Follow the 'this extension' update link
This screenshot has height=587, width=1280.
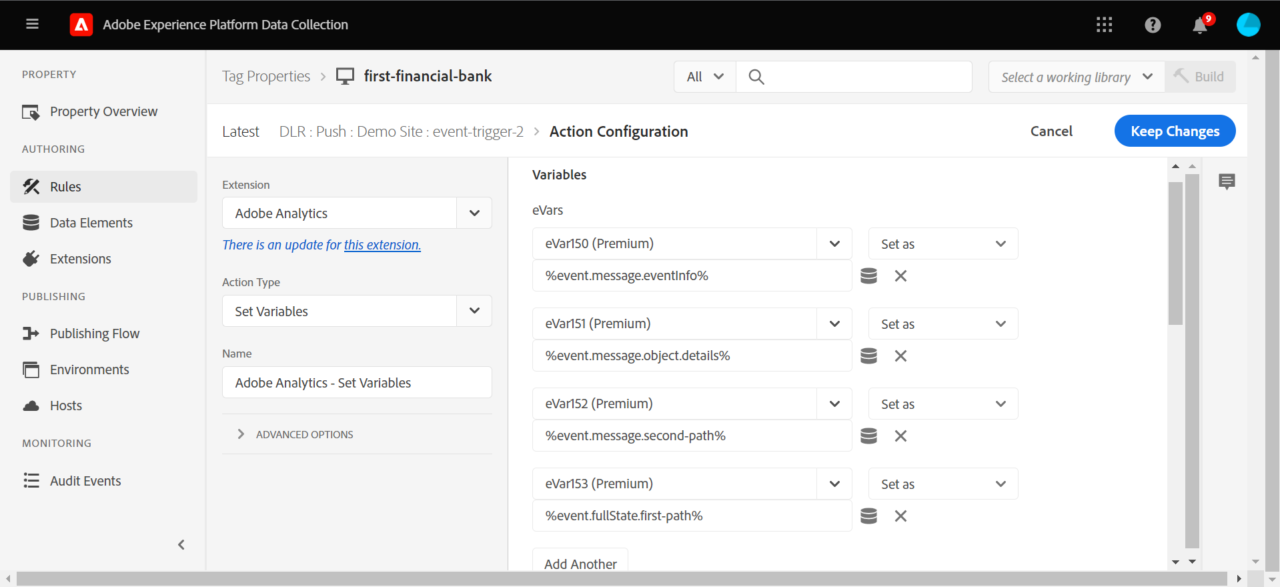(382, 245)
